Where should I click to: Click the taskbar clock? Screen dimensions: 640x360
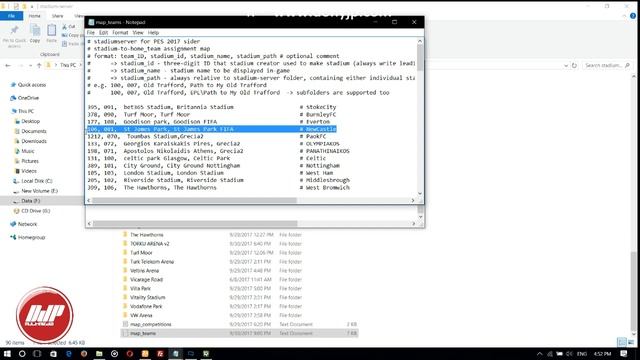coord(602,354)
